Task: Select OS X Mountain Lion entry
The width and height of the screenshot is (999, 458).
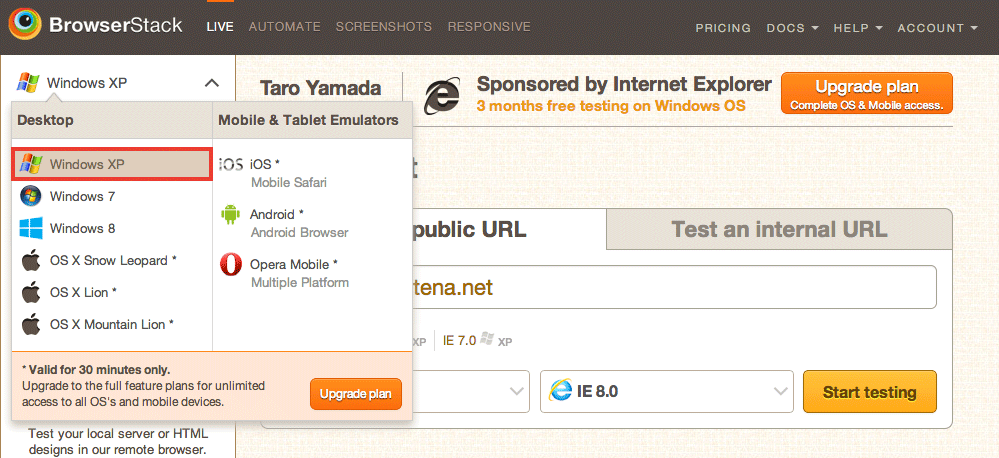Action: [x=111, y=324]
